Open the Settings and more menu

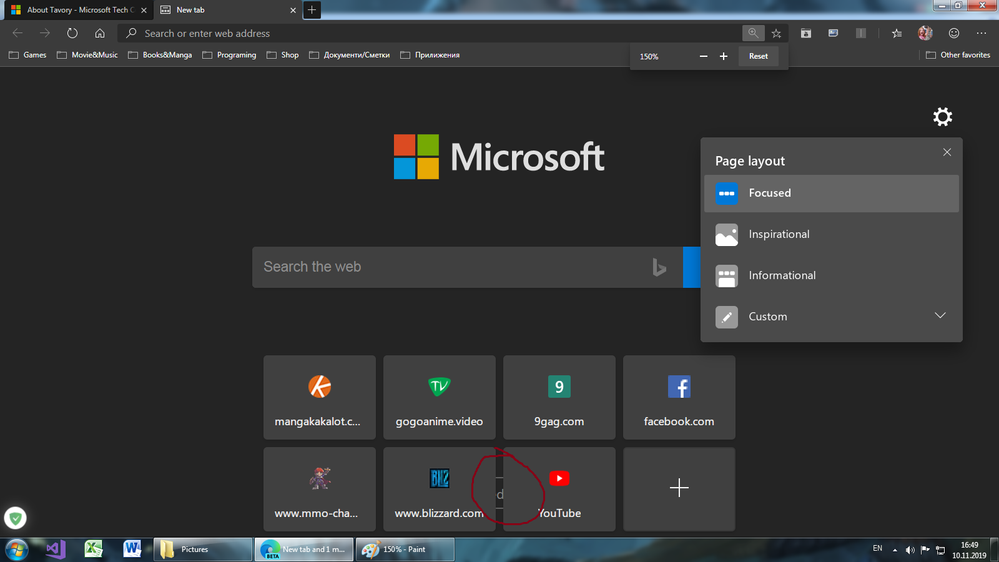pos(981,33)
